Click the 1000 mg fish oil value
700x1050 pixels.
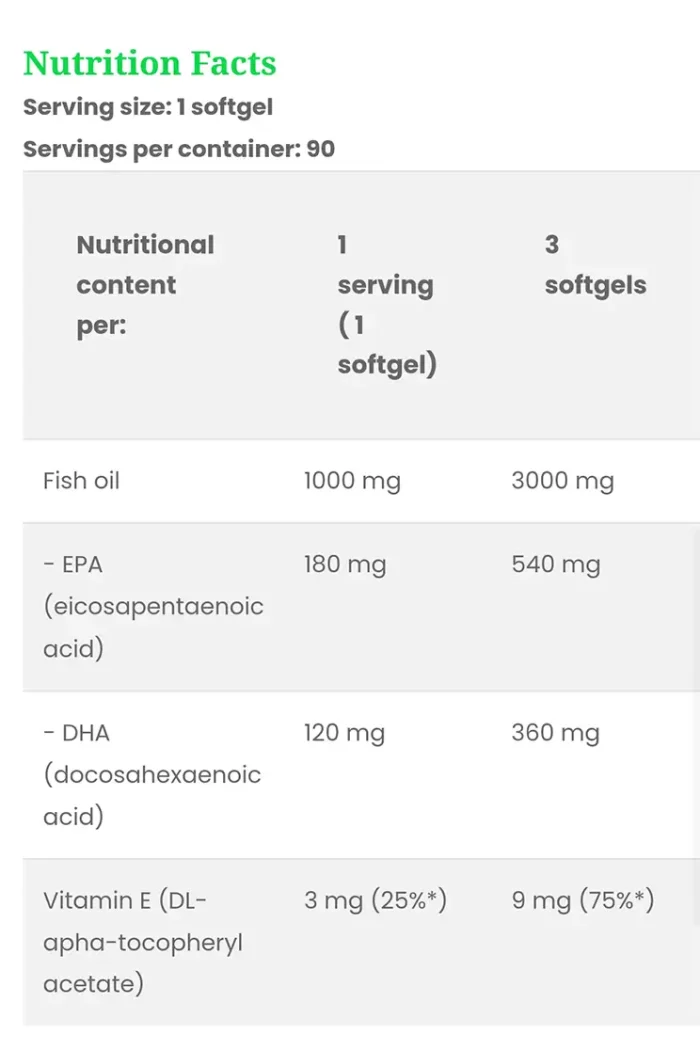[x=352, y=481]
